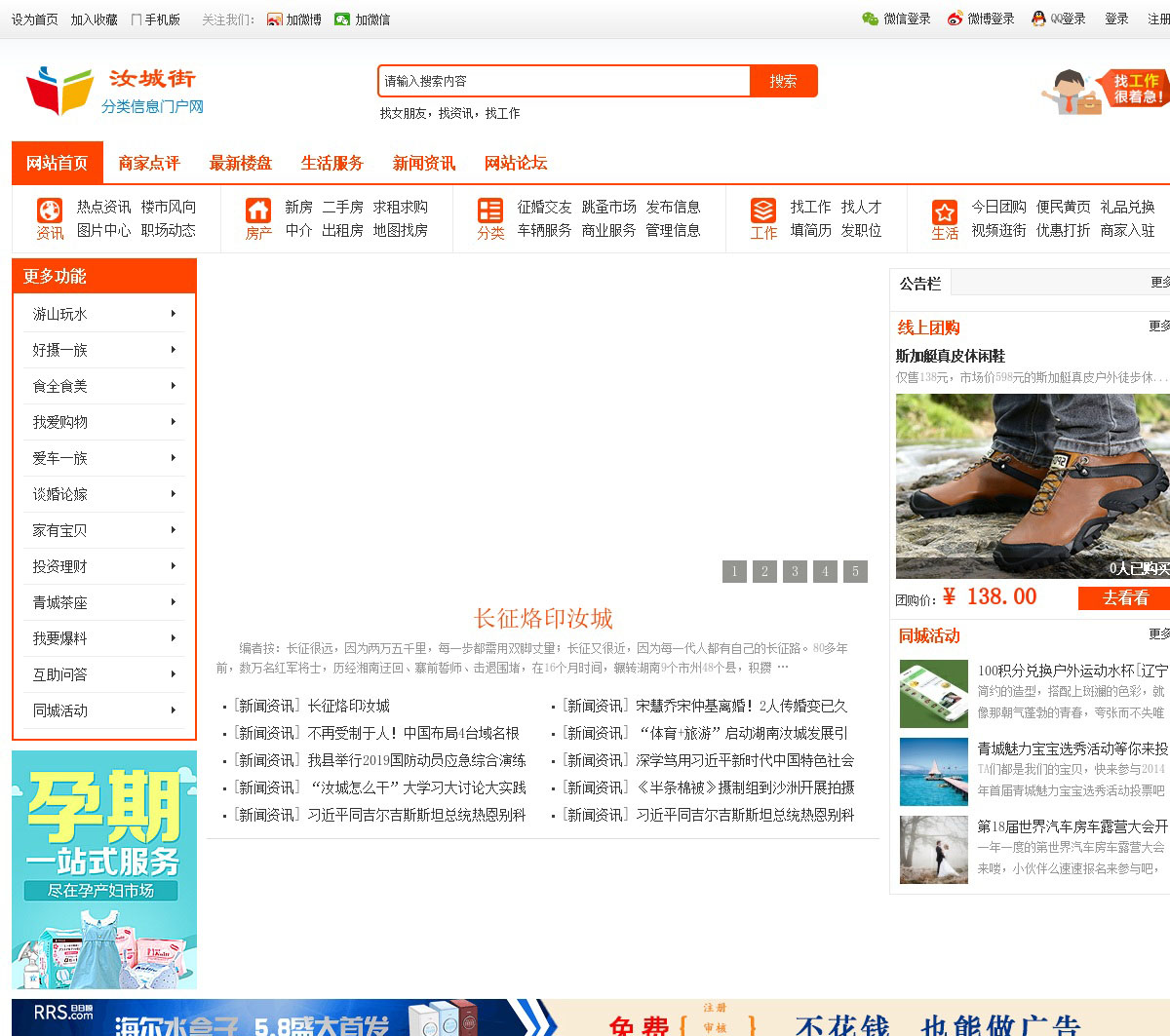
Task: Click the search content input field
Action: [x=564, y=81]
